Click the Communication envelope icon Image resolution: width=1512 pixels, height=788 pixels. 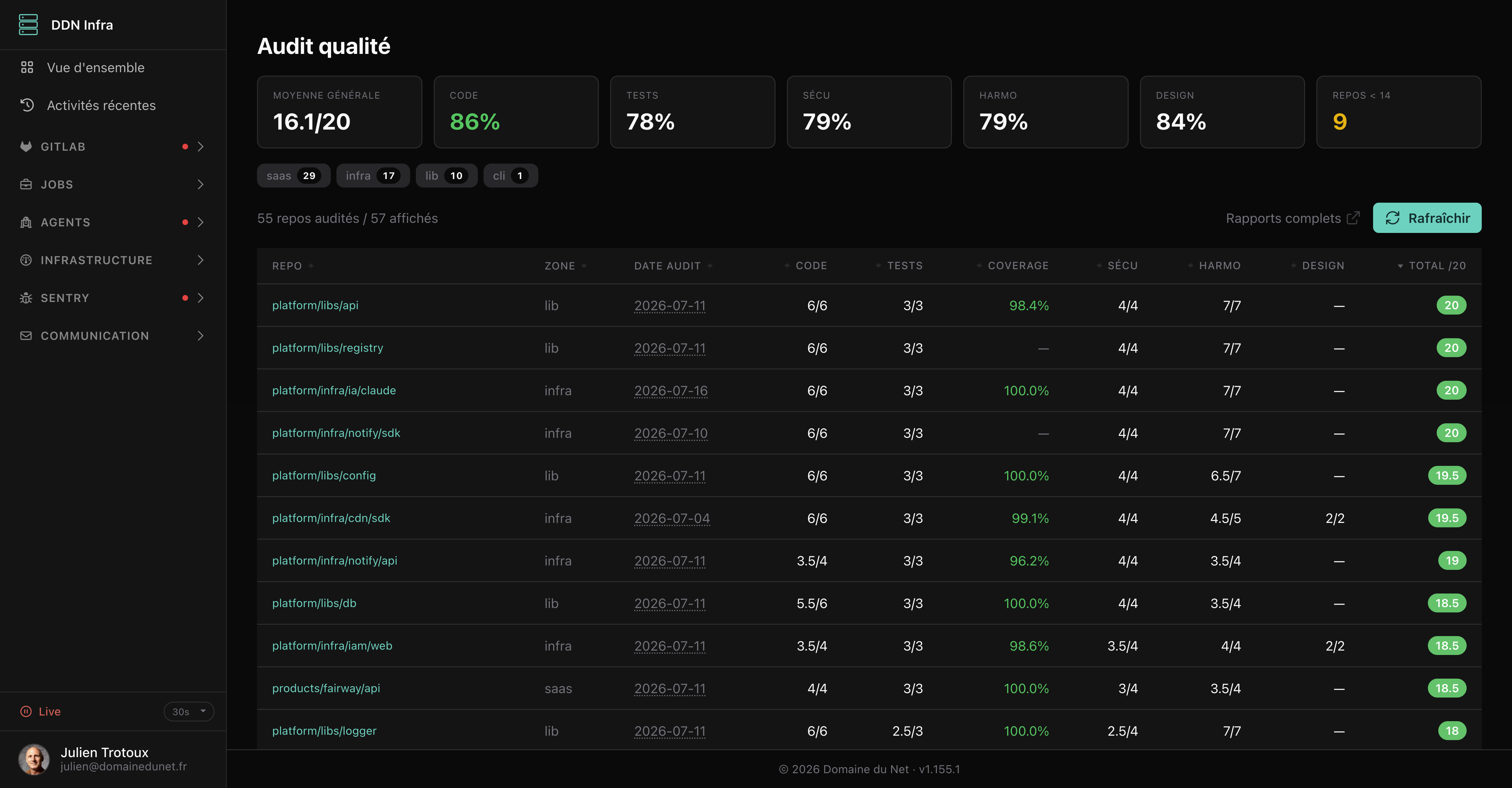pyautogui.click(x=26, y=336)
